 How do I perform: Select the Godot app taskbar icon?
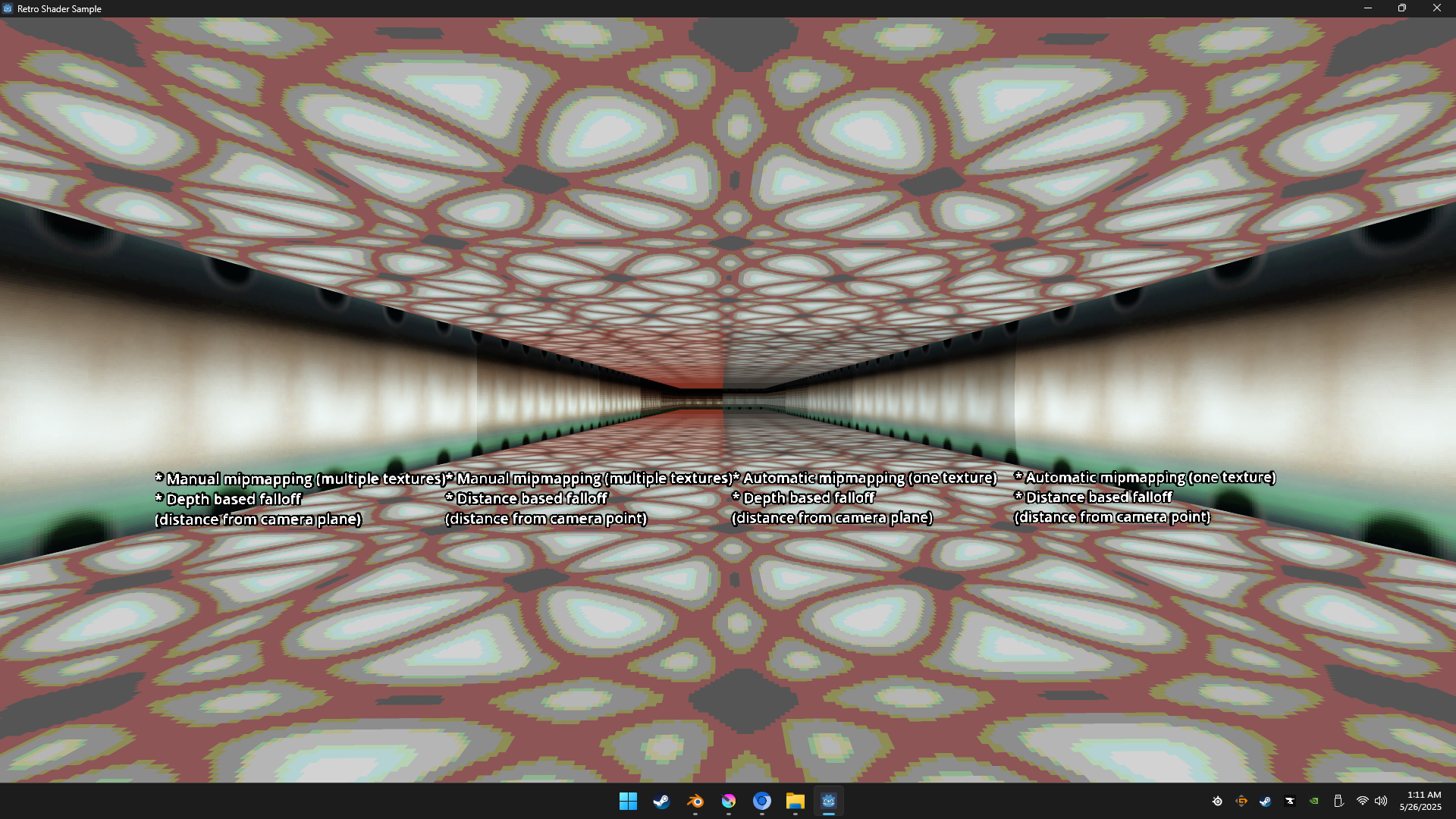[x=828, y=801]
